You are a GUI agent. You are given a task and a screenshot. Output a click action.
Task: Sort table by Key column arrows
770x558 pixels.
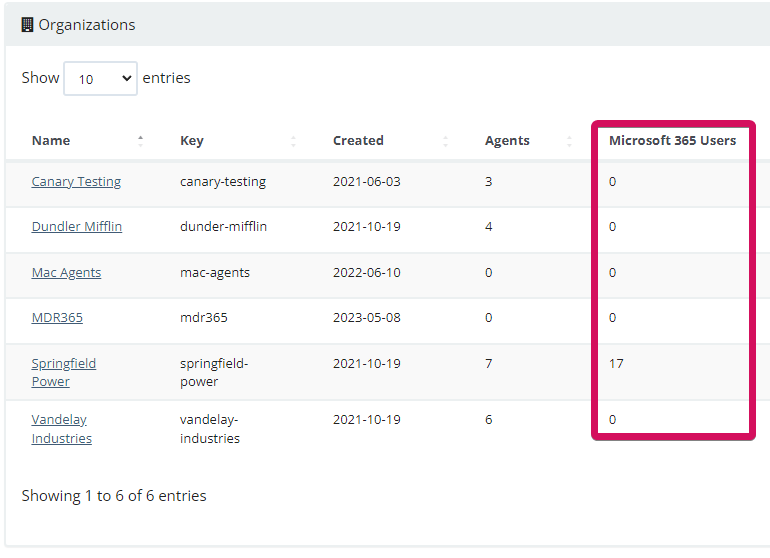coord(293,141)
